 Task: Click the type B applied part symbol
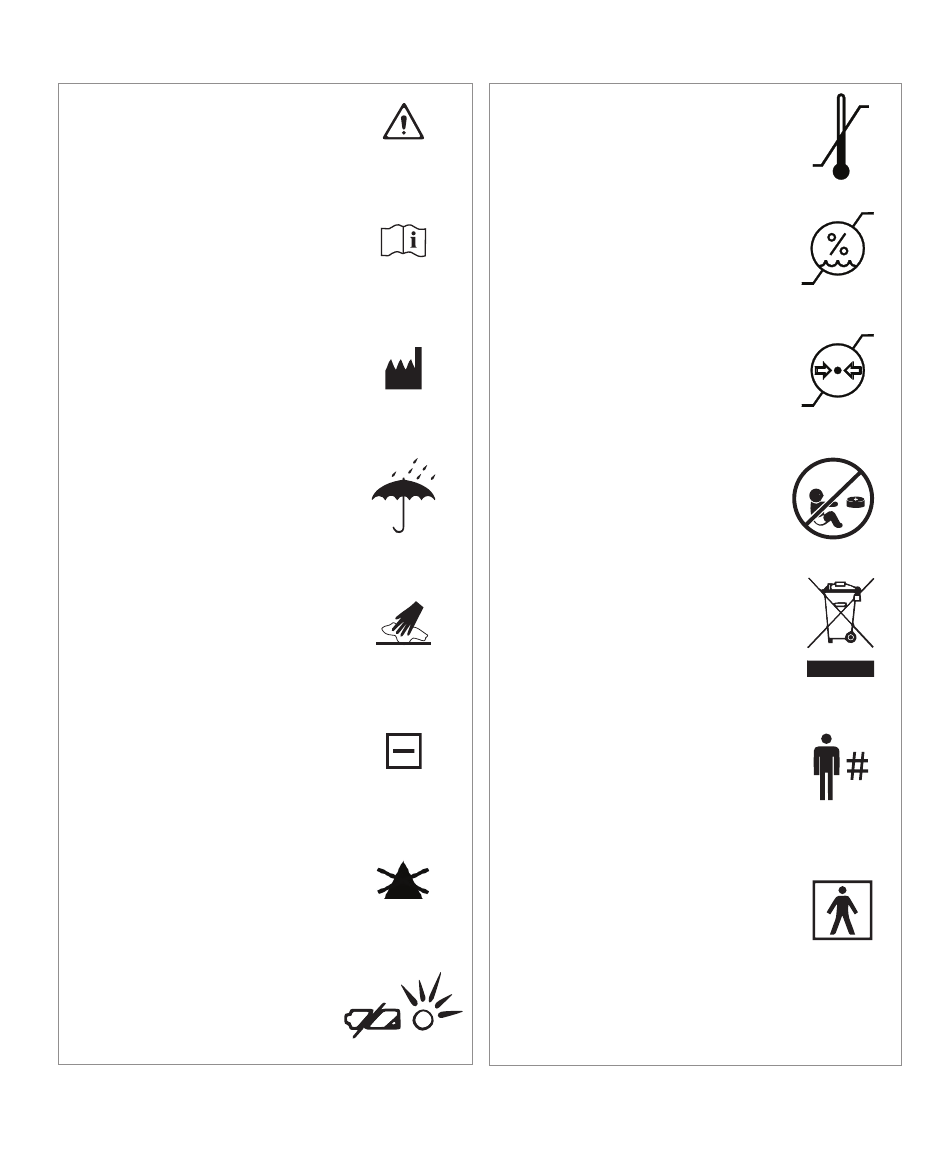(x=842, y=910)
